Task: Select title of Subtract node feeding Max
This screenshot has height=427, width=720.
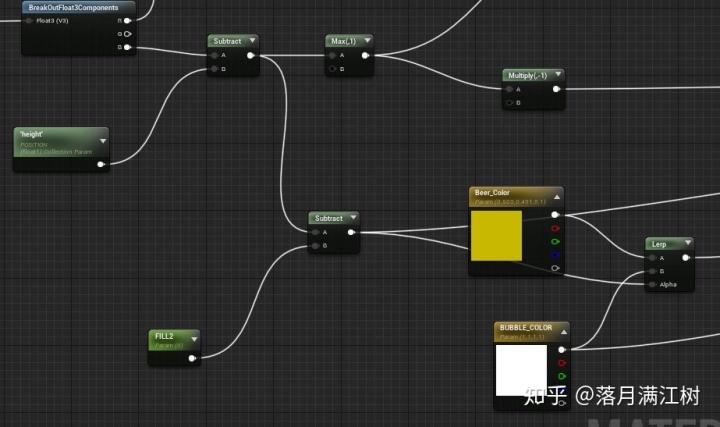Action: [x=227, y=41]
